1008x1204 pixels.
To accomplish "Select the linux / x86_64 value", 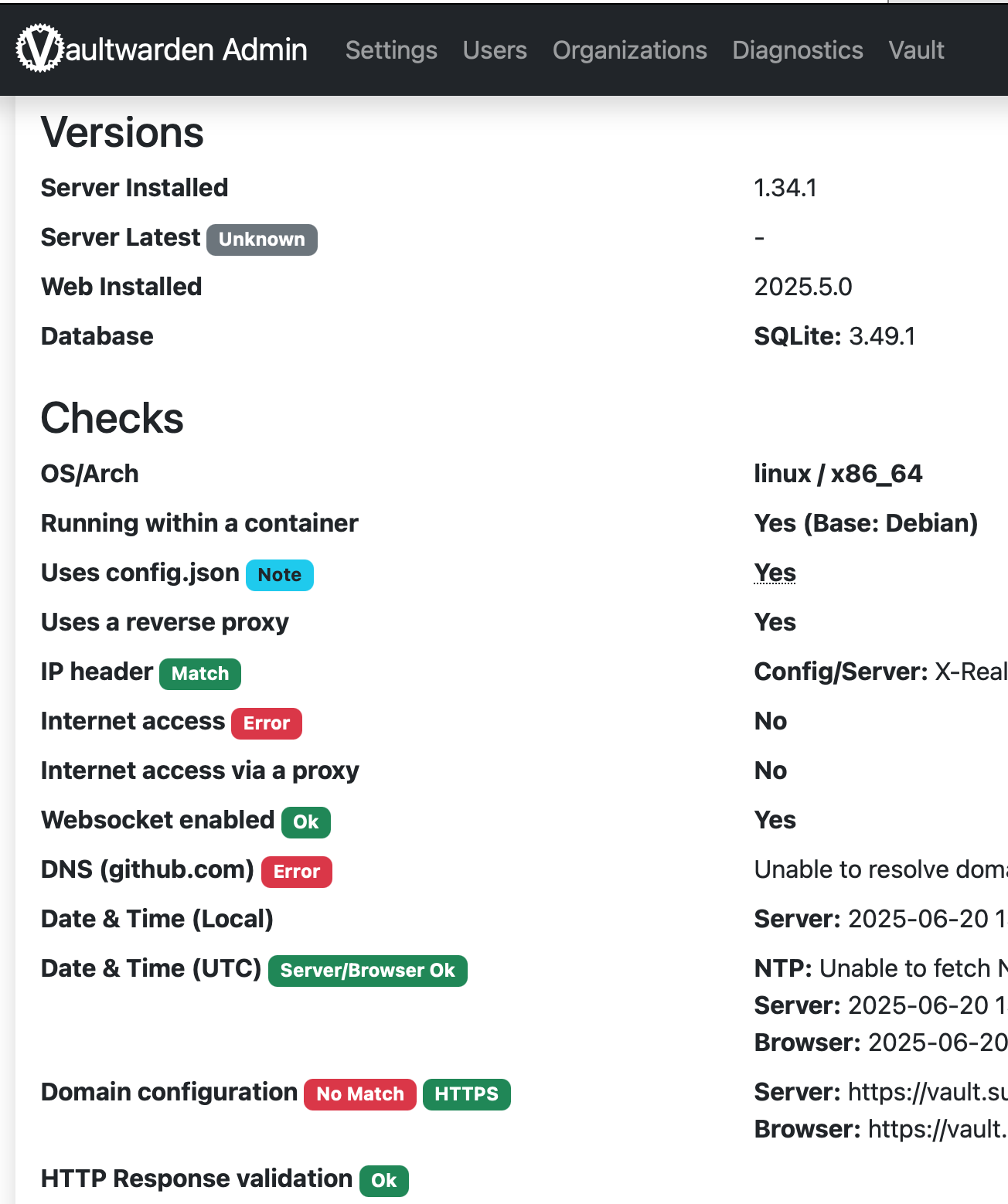I will click(x=839, y=474).
